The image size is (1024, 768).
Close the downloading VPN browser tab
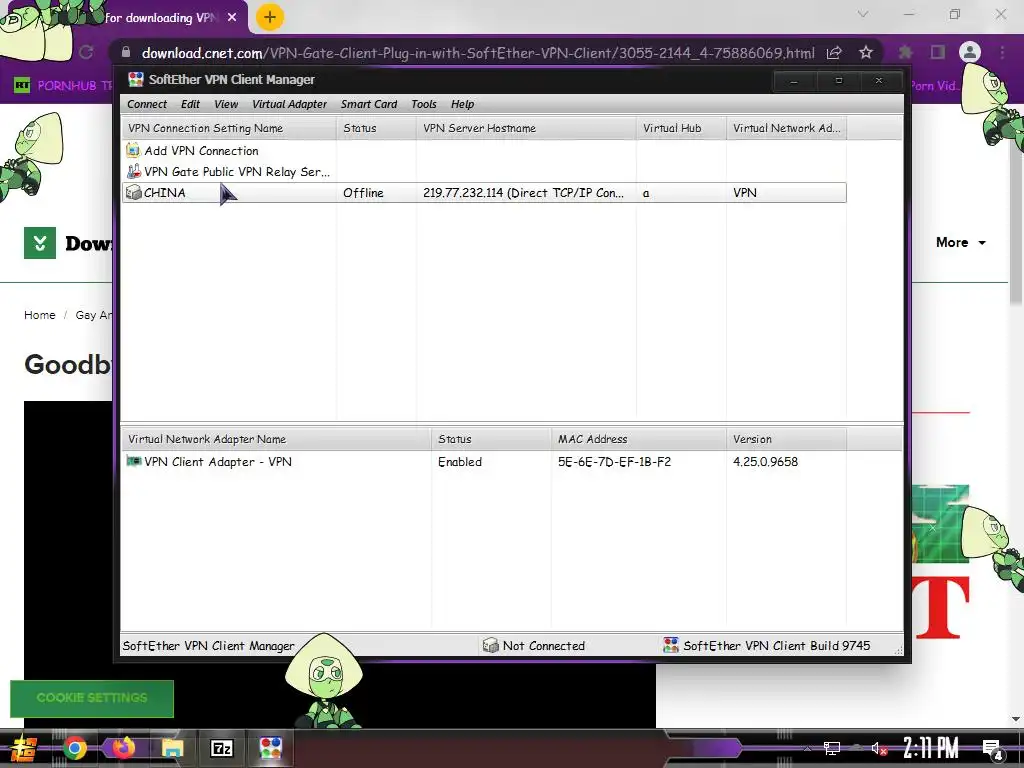(232, 18)
